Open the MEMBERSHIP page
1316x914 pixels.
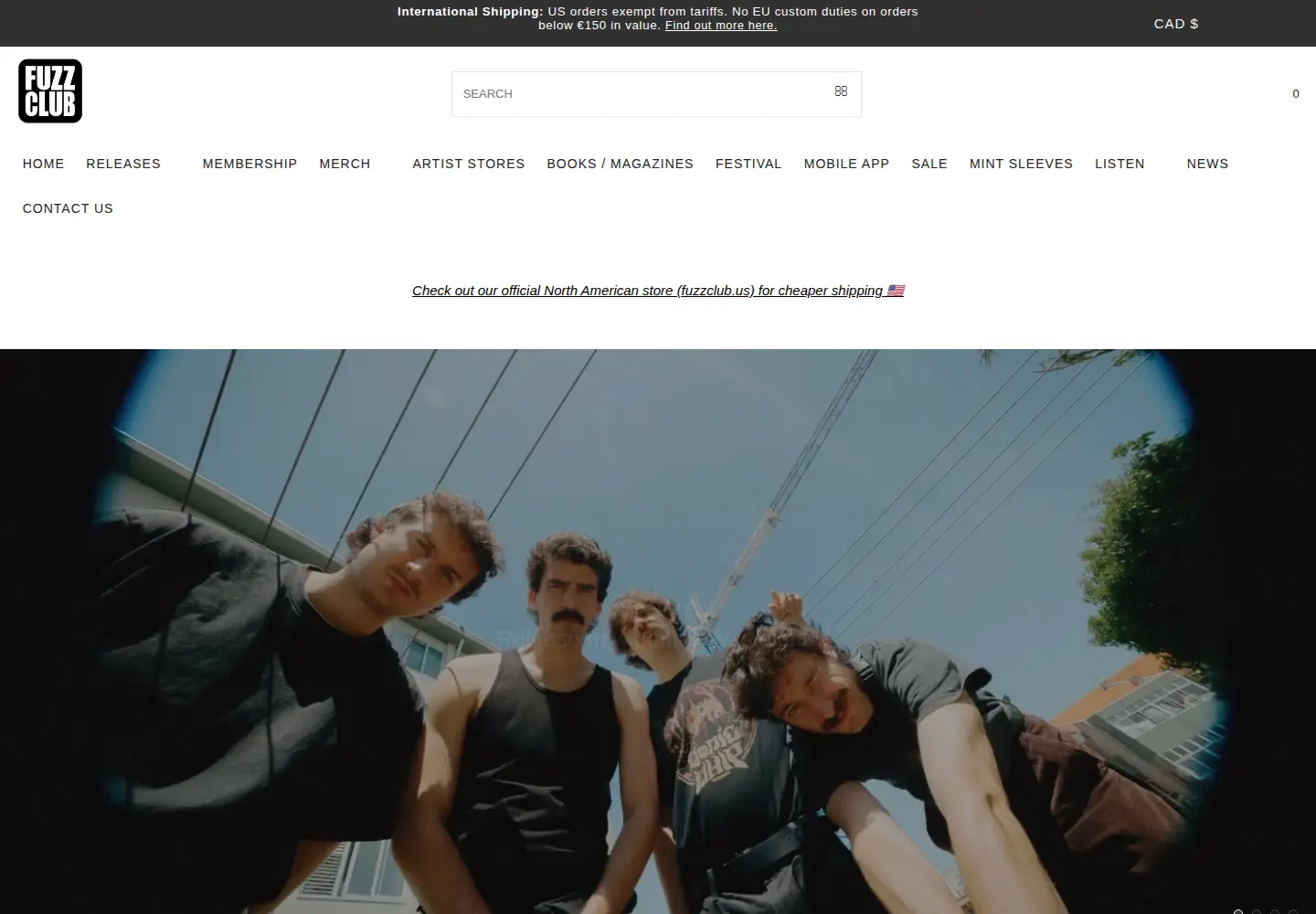pos(250,164)
